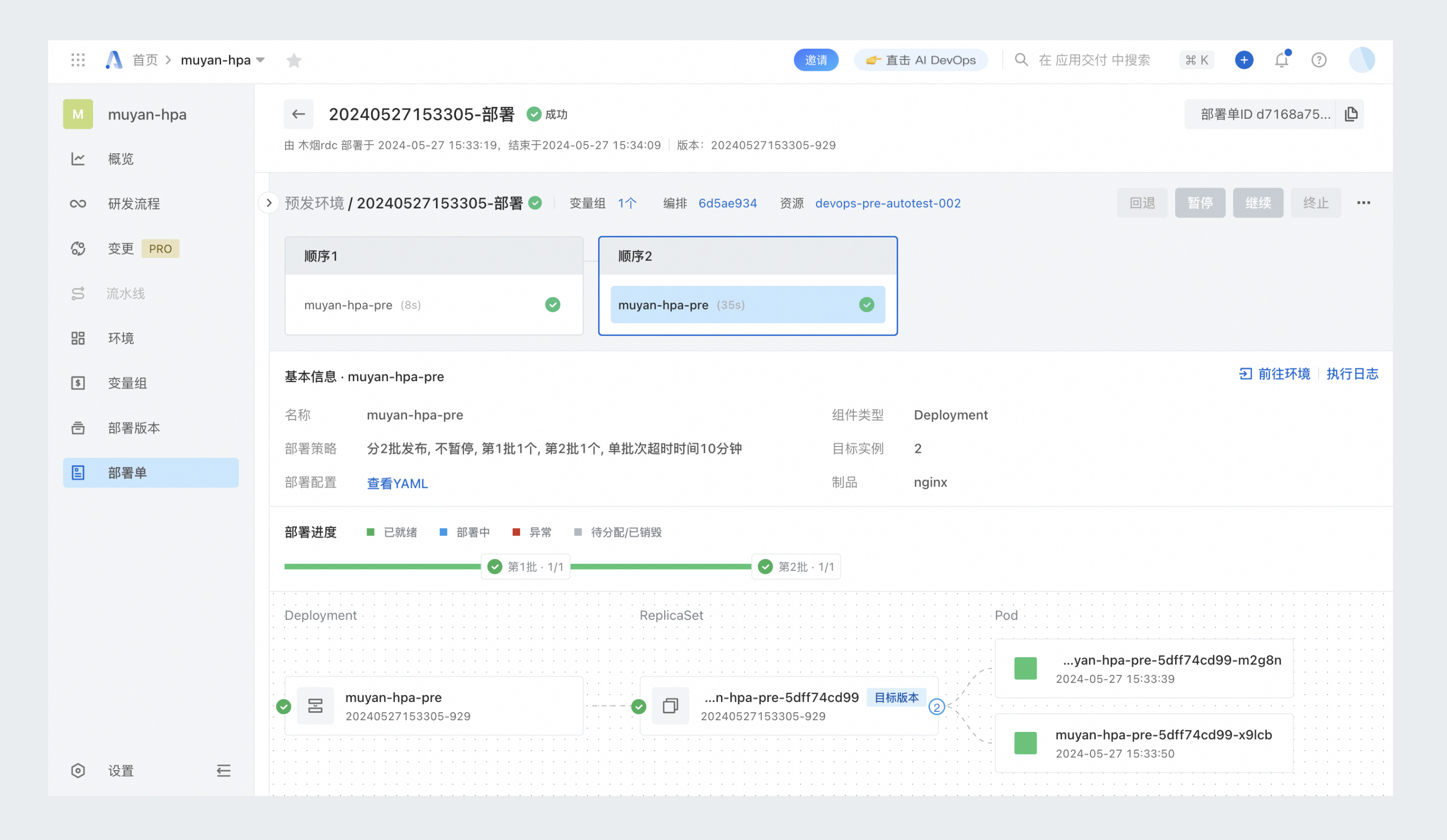Image resolution: width=1447 pixels, height=840 pixels.
Task: Click the back arrow button
Action: click(298, 114)
